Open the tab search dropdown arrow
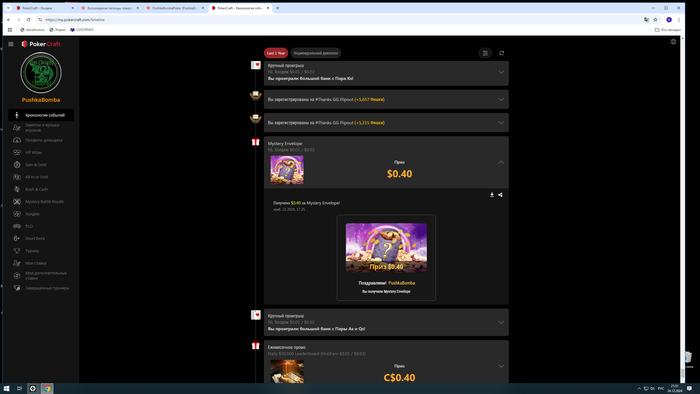This screenshot has width=700, height=394. [8, 8]
